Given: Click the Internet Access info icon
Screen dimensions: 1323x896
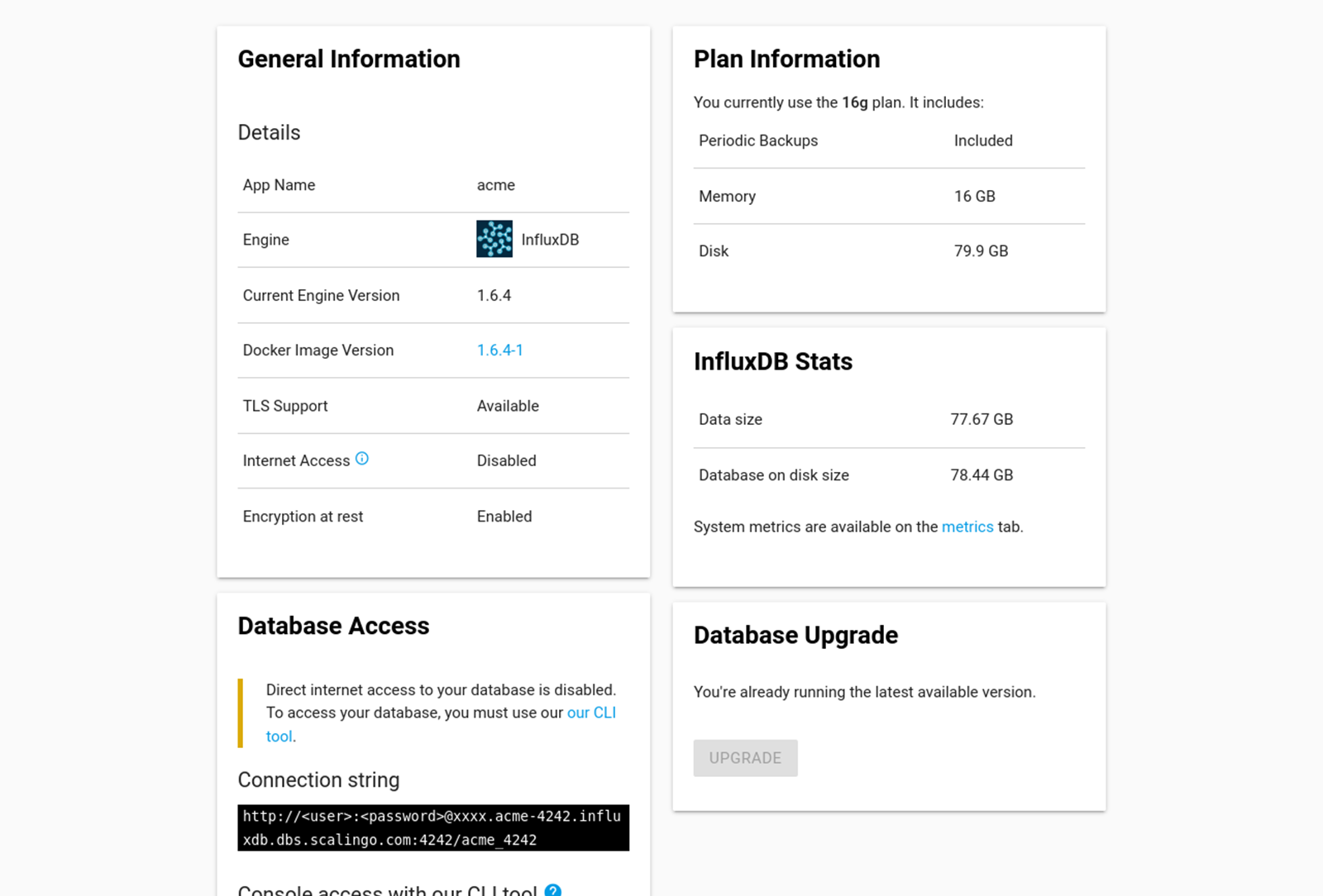Looking at the screenshot, I should tap(362, 459).
